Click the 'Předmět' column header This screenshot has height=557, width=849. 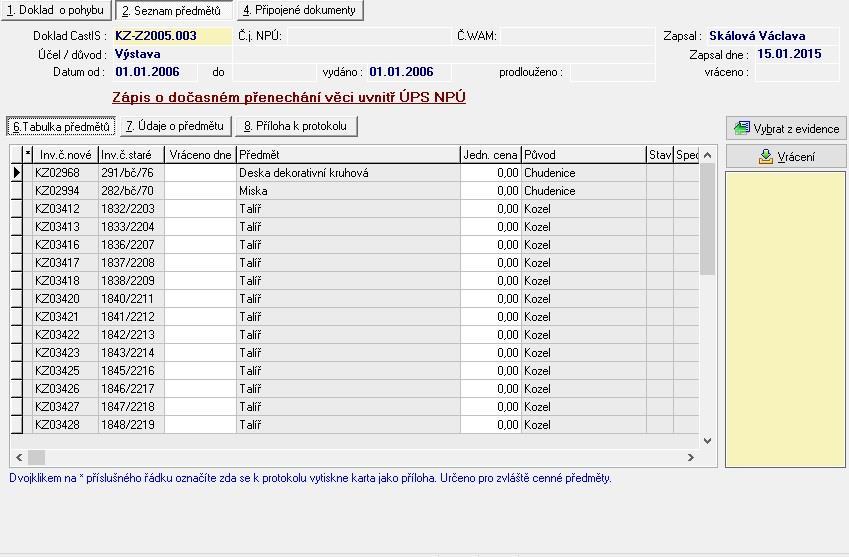pyautogui.click(x=348, y=155)
